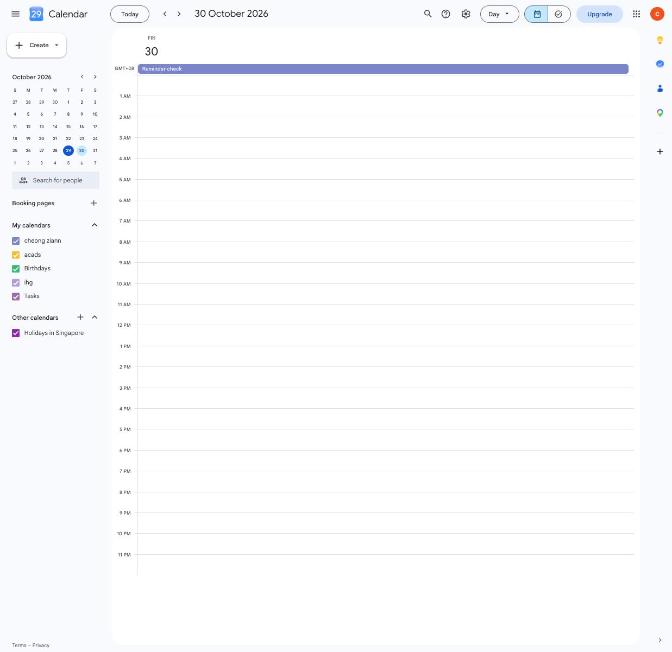672x652 pixels.
Task: Create a booking page with plus icon
Action: tap(94, 203)
